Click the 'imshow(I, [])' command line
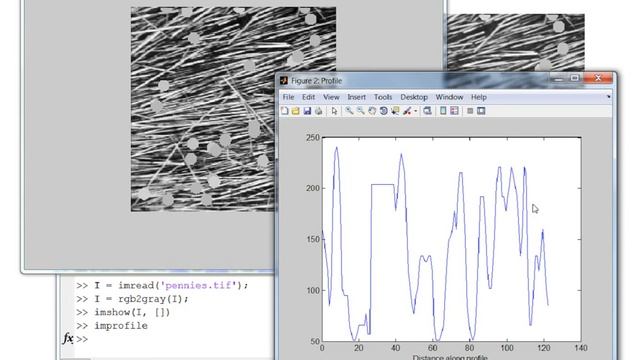The image size is (640, 360). (132, 312)
